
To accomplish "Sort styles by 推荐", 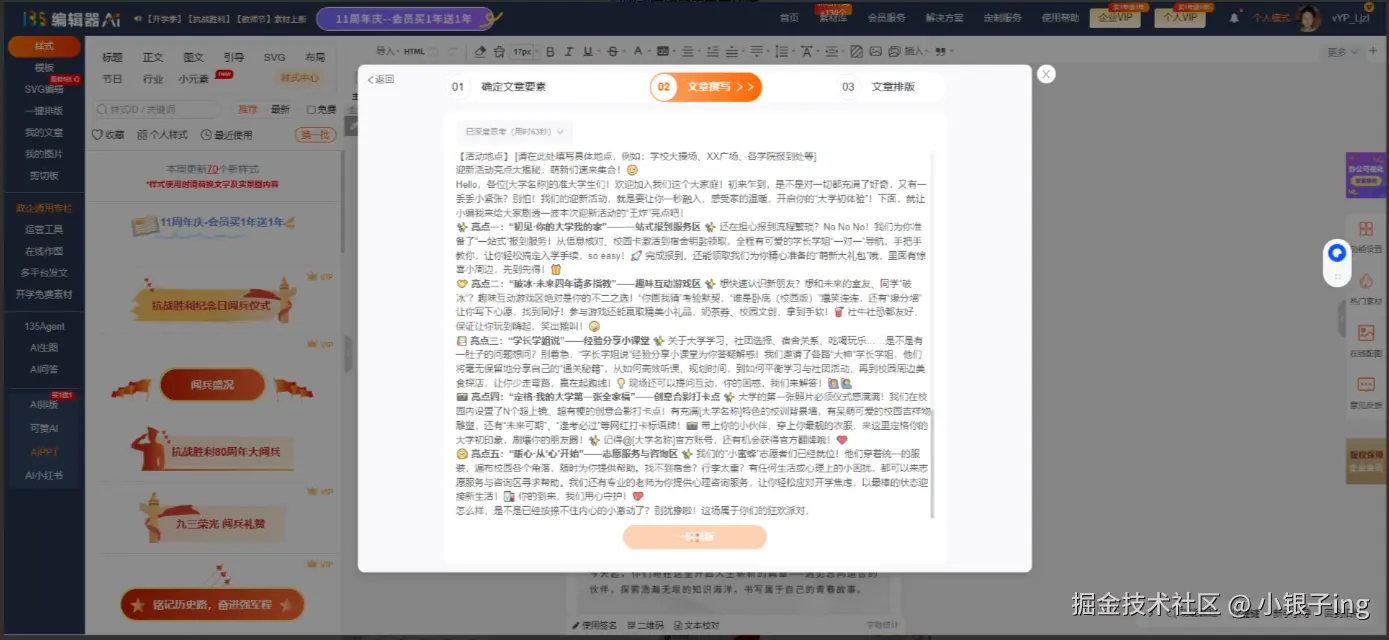I will [x=247, y=110].
